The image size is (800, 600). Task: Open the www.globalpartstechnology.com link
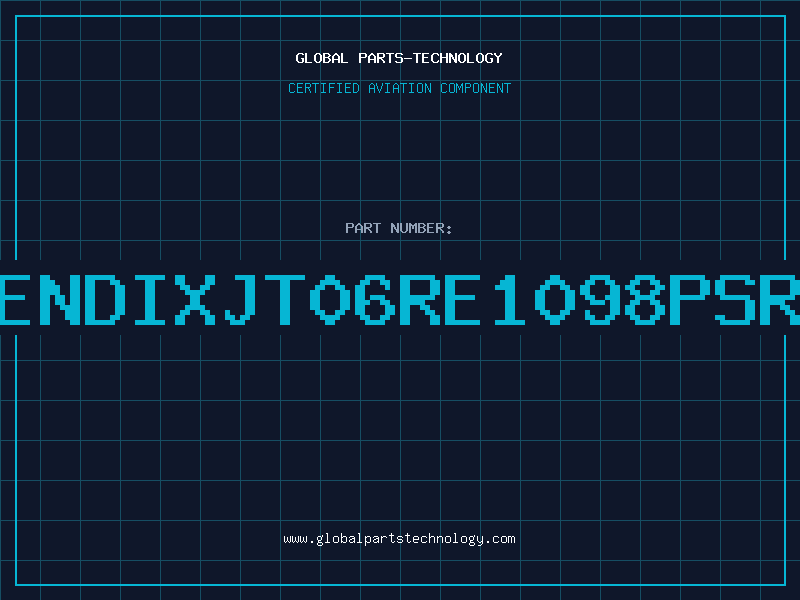[x=399, y=539]
